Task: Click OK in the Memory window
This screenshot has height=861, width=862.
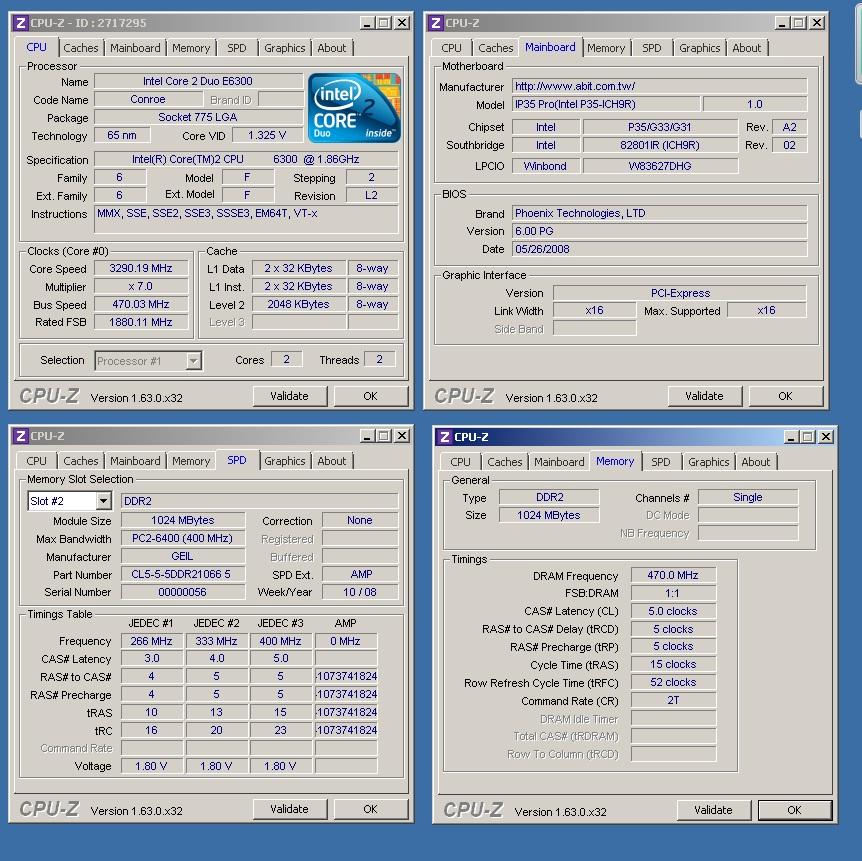Action: tap(794, 810)
